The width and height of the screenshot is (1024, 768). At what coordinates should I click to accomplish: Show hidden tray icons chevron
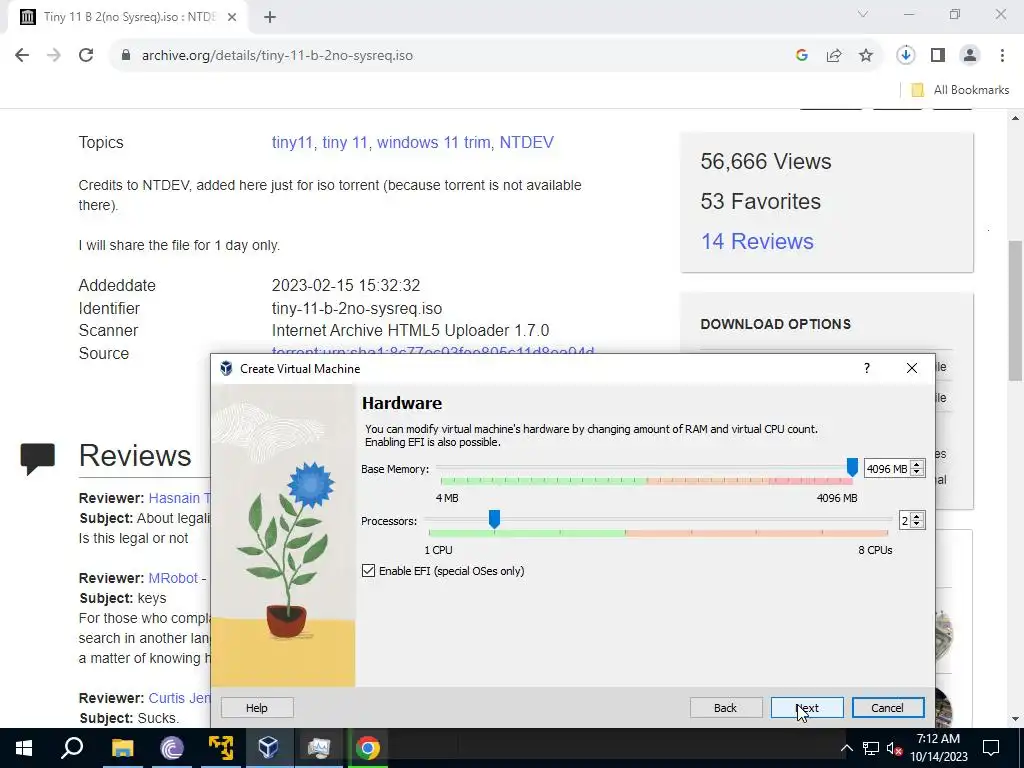[846, 748]
